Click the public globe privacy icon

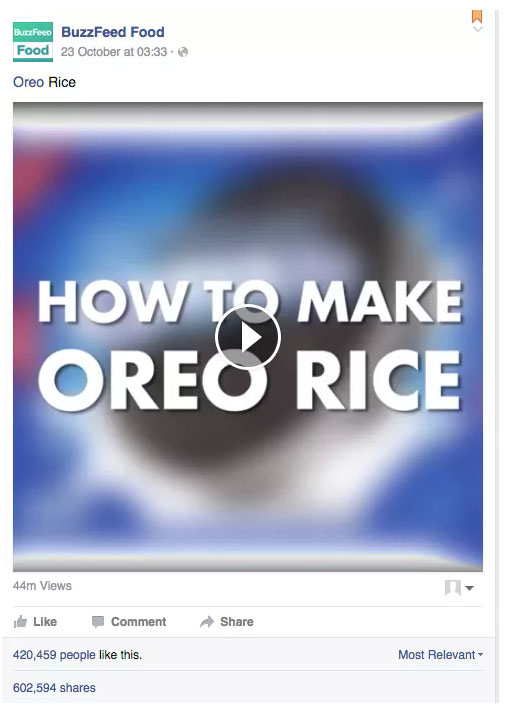183,52
